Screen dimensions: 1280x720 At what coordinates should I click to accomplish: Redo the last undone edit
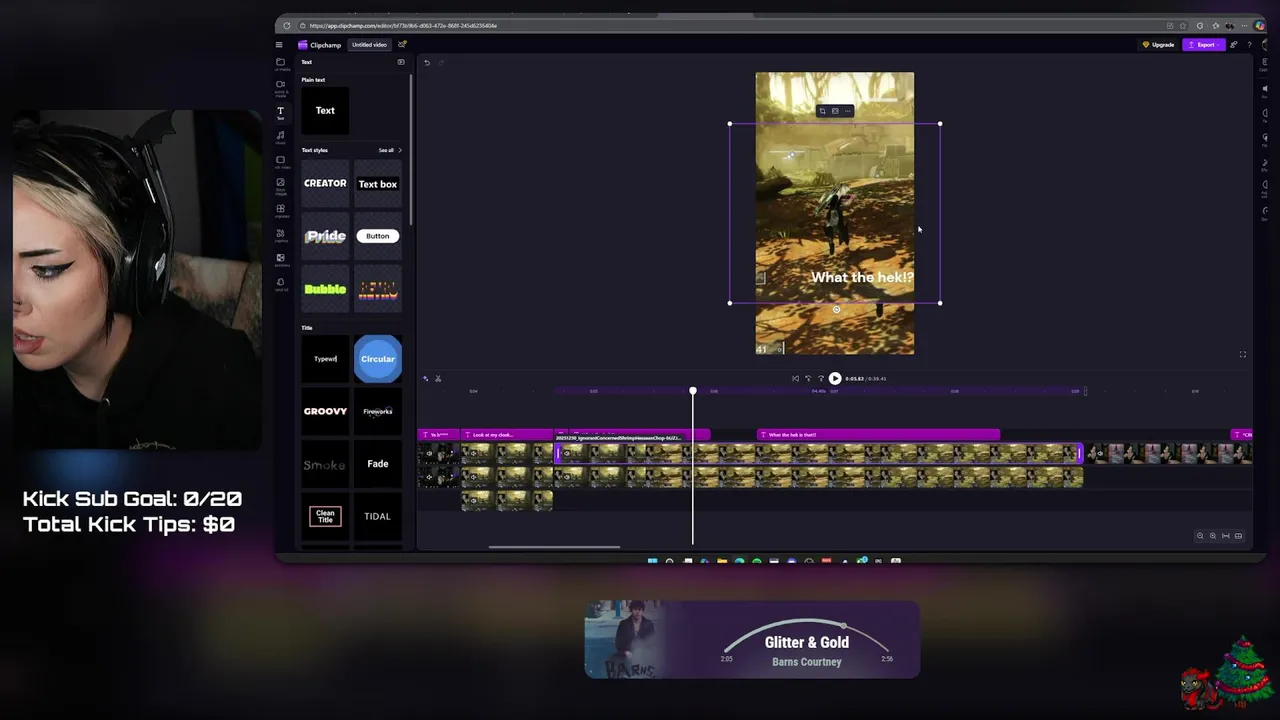(441, 63)
